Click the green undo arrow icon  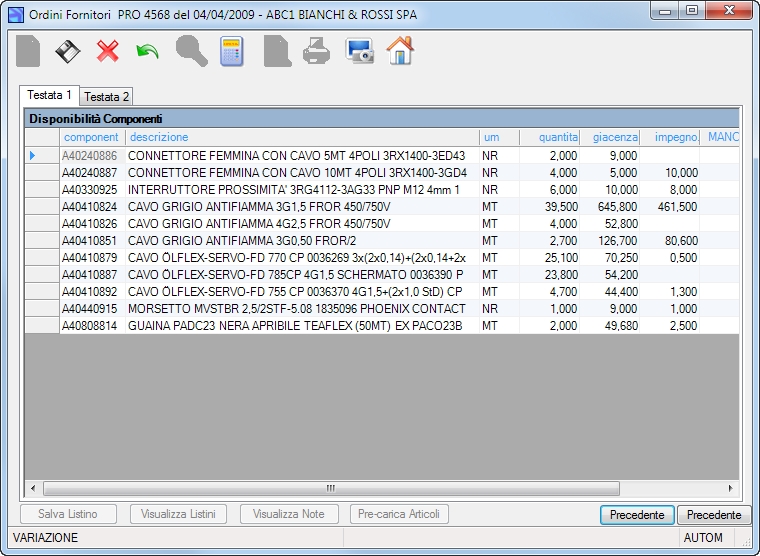point(147,51)
